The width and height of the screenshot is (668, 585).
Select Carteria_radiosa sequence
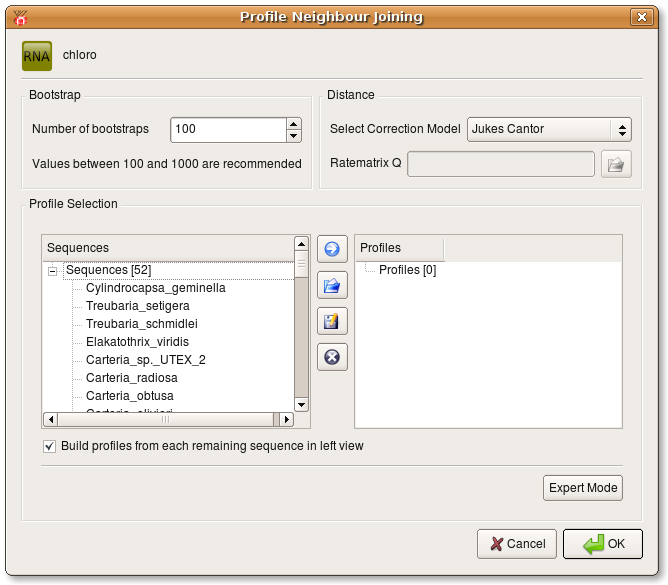point(131,378)
